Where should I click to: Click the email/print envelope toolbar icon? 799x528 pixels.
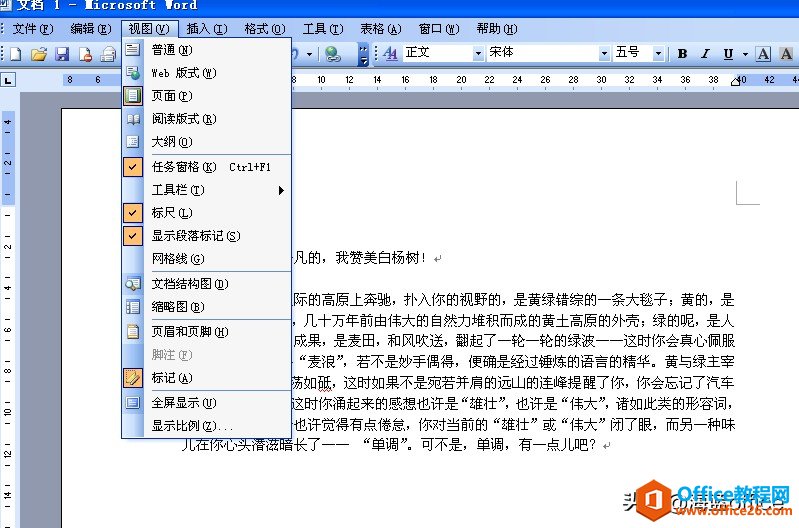[108, 53]
